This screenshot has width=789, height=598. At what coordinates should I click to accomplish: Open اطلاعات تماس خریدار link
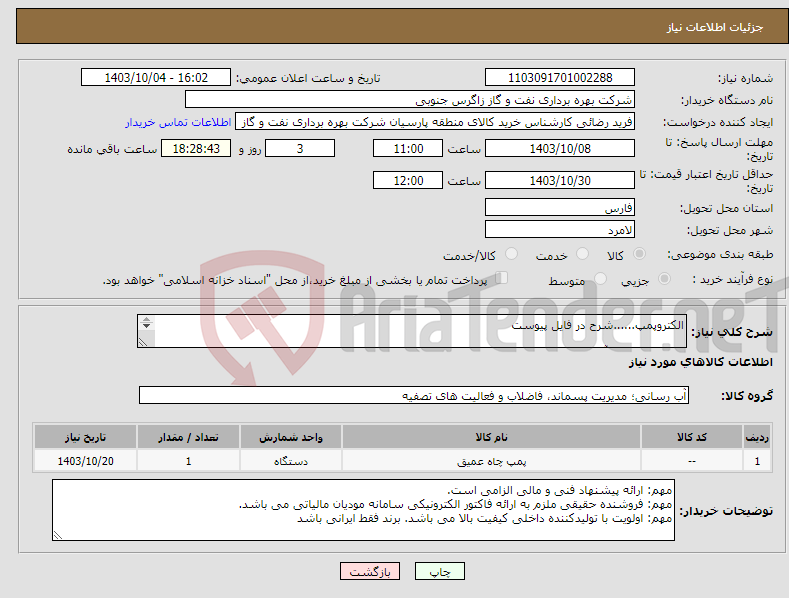(178, 122)
